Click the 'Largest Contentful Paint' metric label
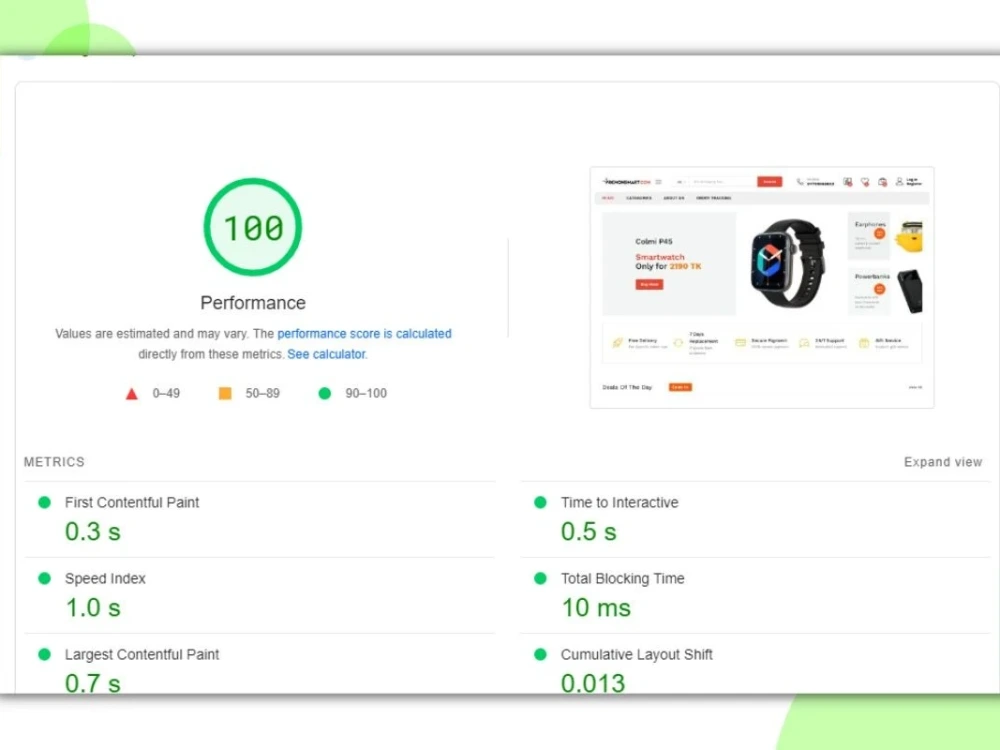1000x750 pixels. point(142,654)
